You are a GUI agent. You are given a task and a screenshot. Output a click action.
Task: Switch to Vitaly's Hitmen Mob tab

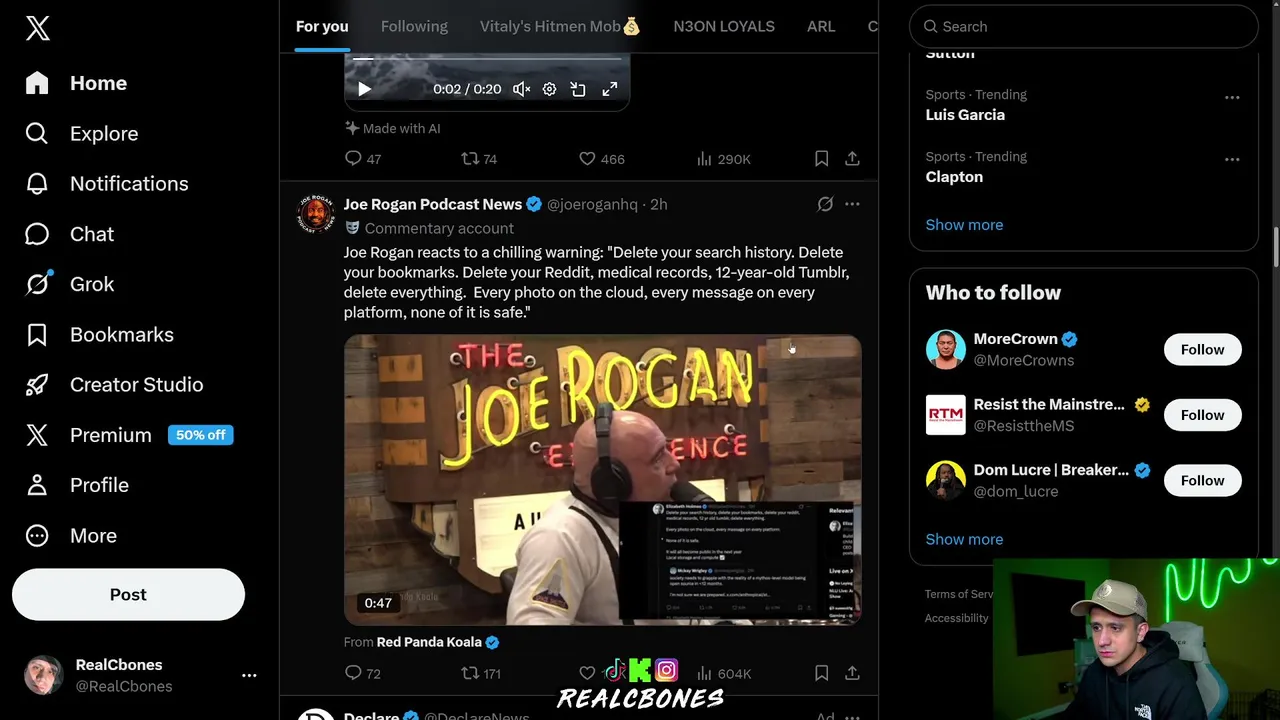pyautogui.click(x=560, y=27)
